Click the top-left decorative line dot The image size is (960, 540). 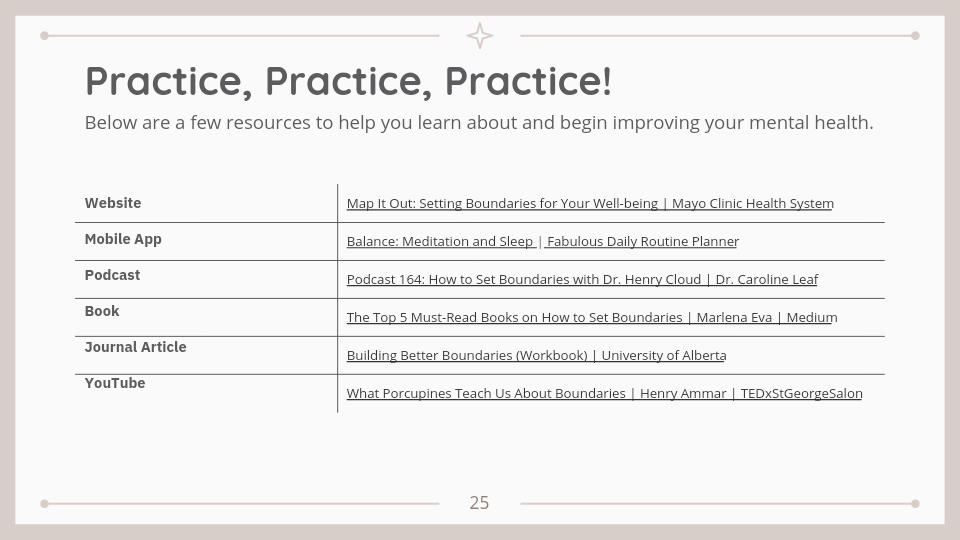pyautogui.click(x=44, y=36)
